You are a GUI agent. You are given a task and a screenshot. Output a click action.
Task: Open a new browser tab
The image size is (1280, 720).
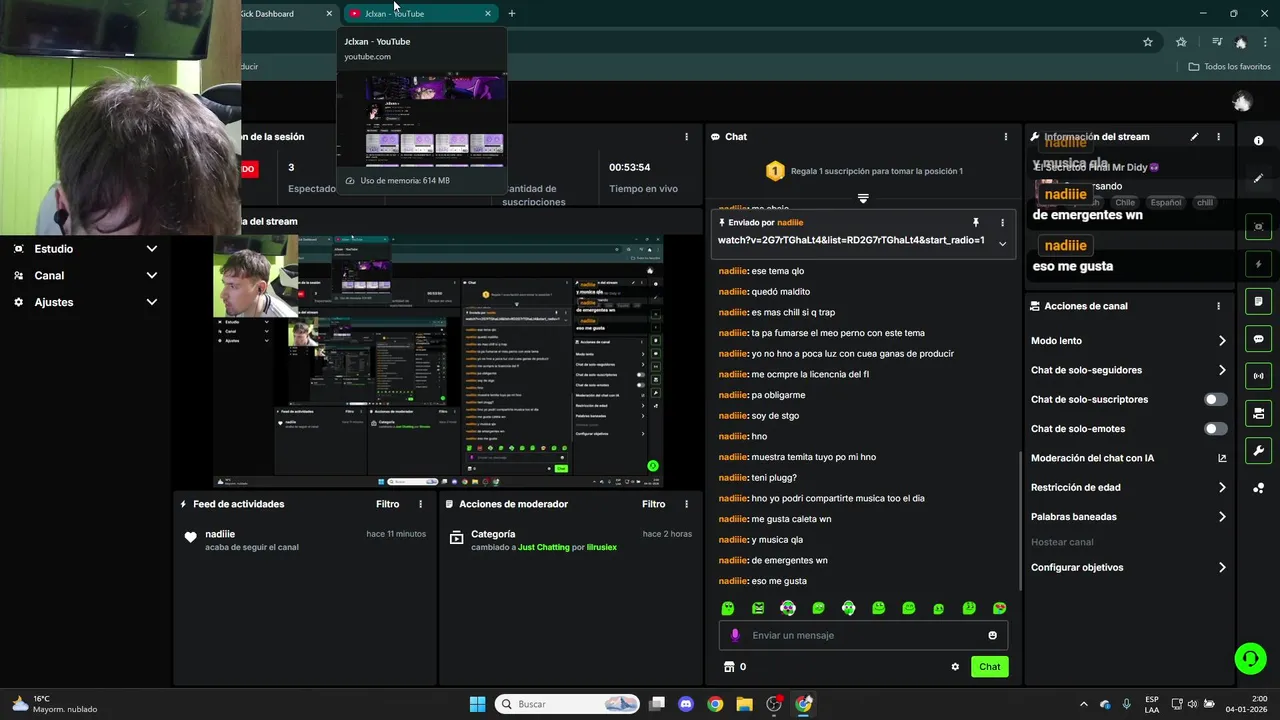(x=512, y=14)
